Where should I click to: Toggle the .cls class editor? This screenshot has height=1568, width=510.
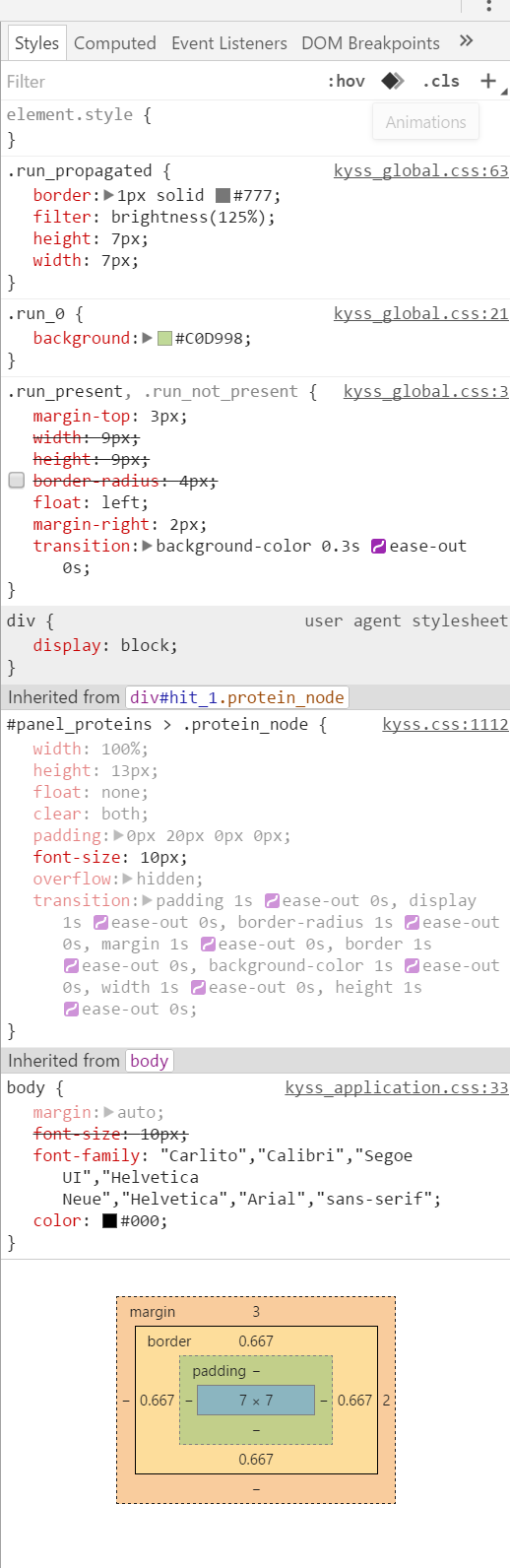pos(441,81)
